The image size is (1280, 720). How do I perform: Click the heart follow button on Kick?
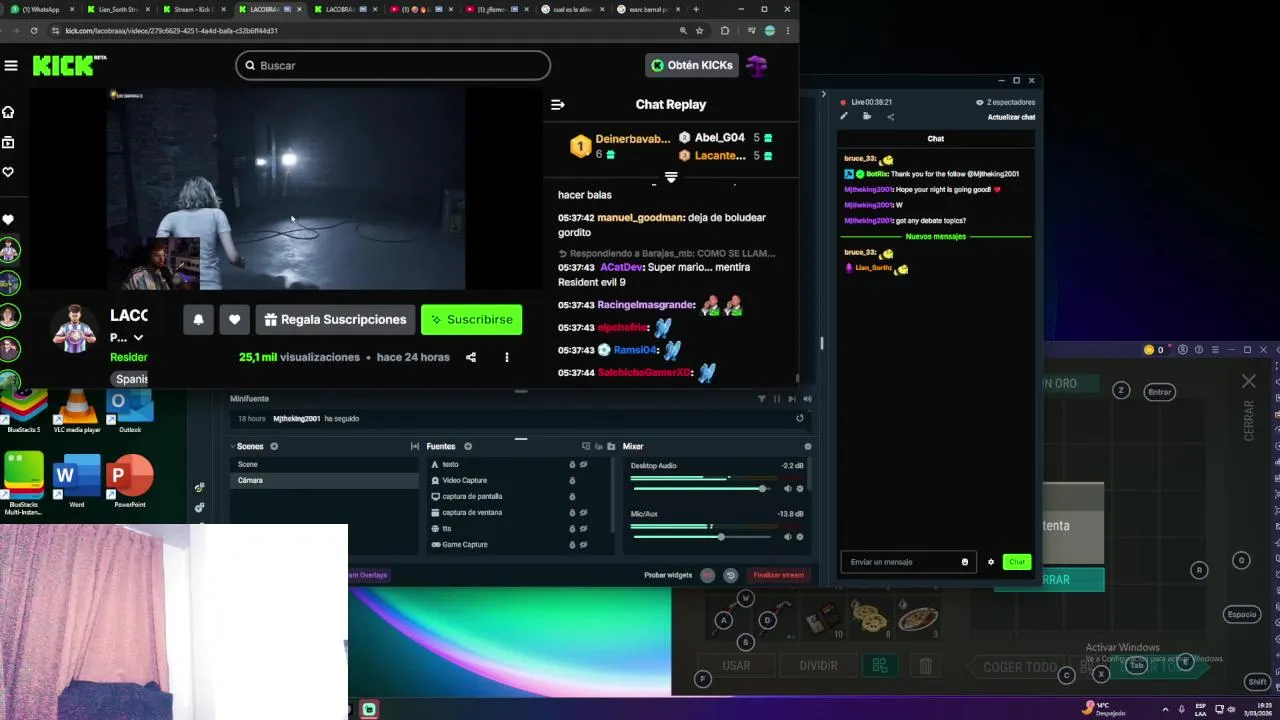point(234,319)
